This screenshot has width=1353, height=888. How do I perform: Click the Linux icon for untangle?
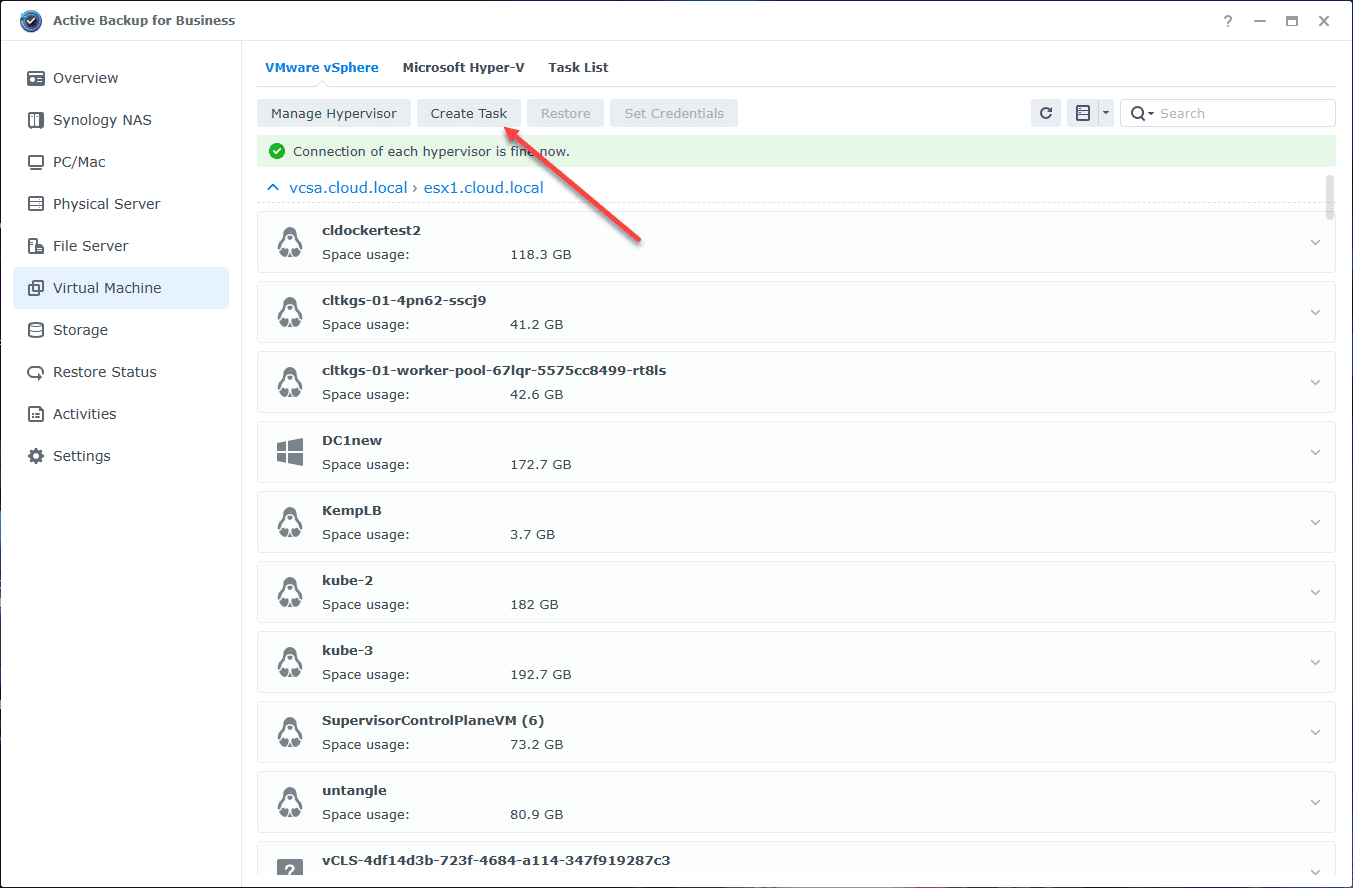pos(290,802)
